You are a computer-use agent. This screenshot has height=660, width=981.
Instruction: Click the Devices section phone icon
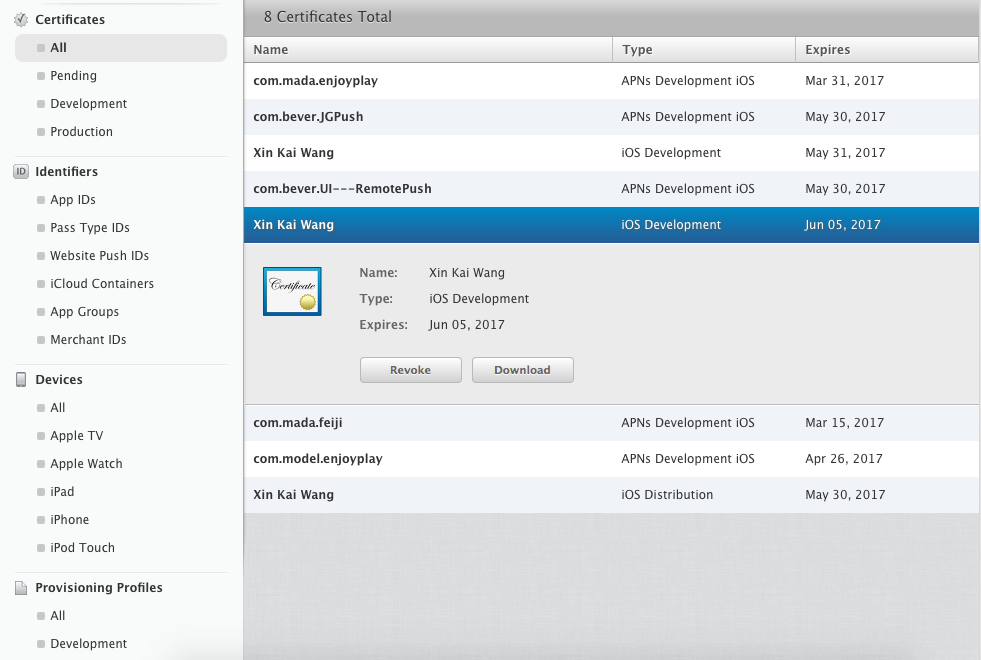tap(21, 380)
